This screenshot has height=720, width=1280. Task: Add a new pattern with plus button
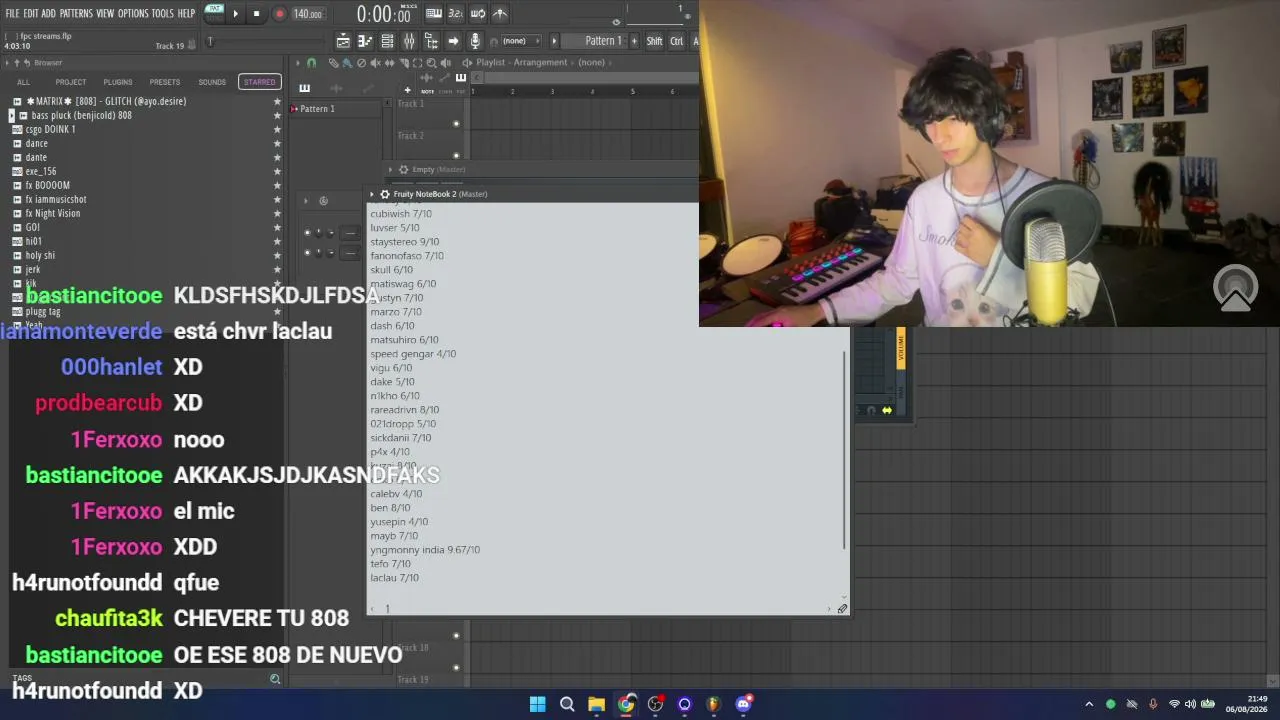point(634,41)
